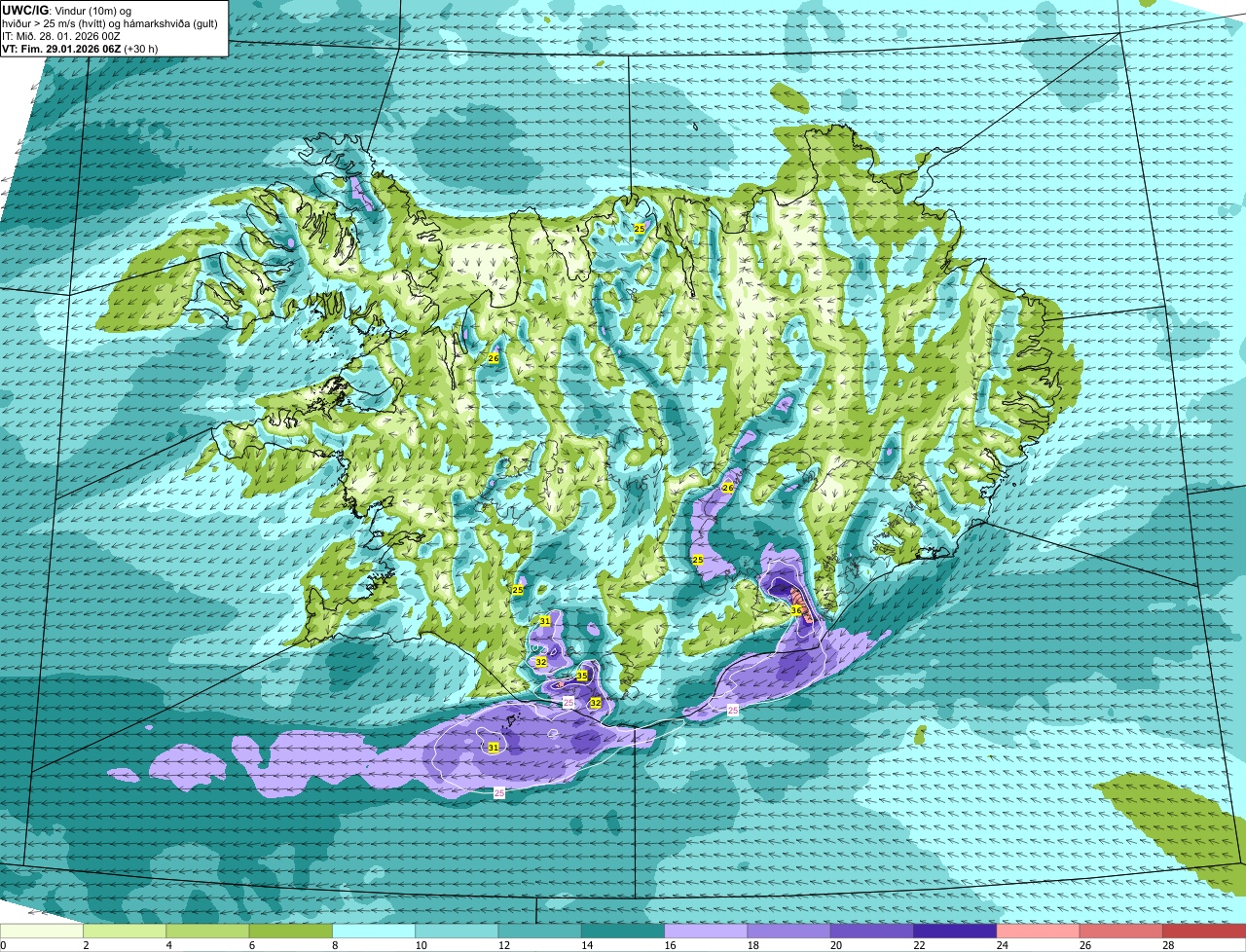Screen dimensions: 1246x952
Task: Click the legend scale label '16'
Action: [669, 945]
